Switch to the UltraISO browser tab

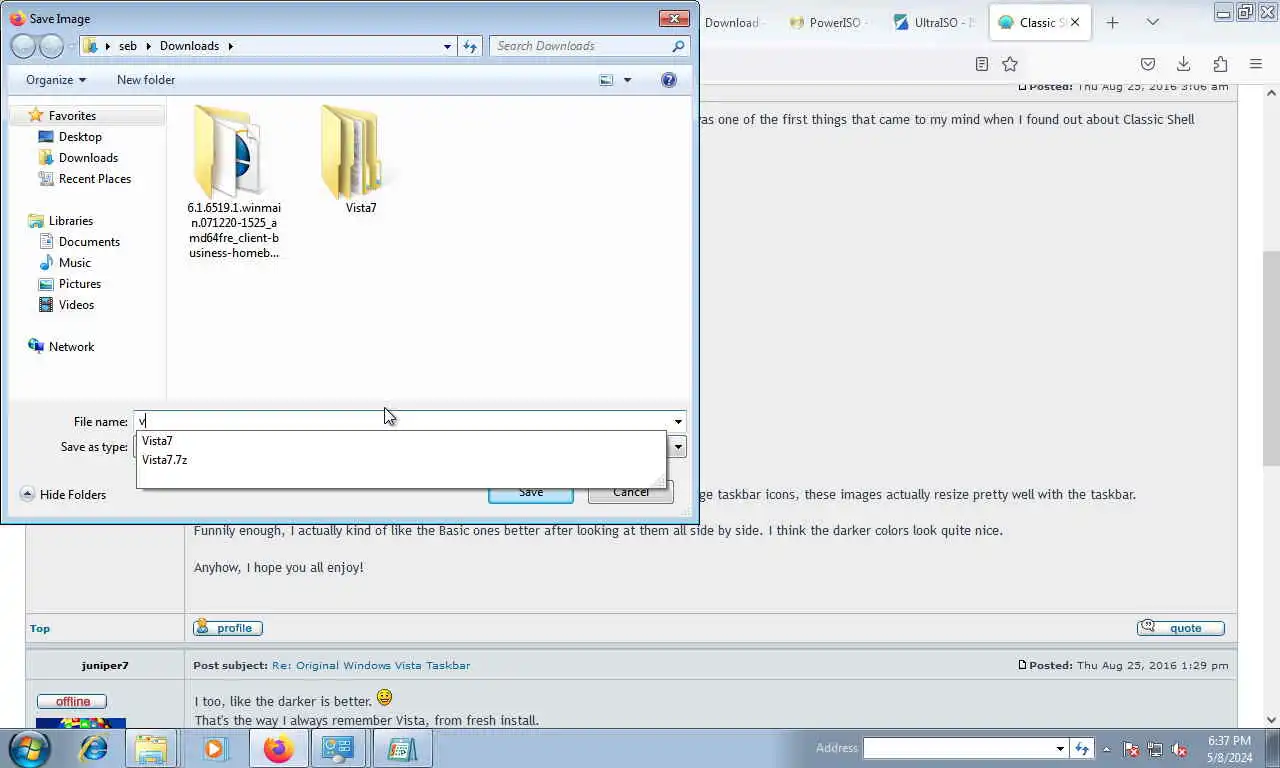[x=934, y=23]
